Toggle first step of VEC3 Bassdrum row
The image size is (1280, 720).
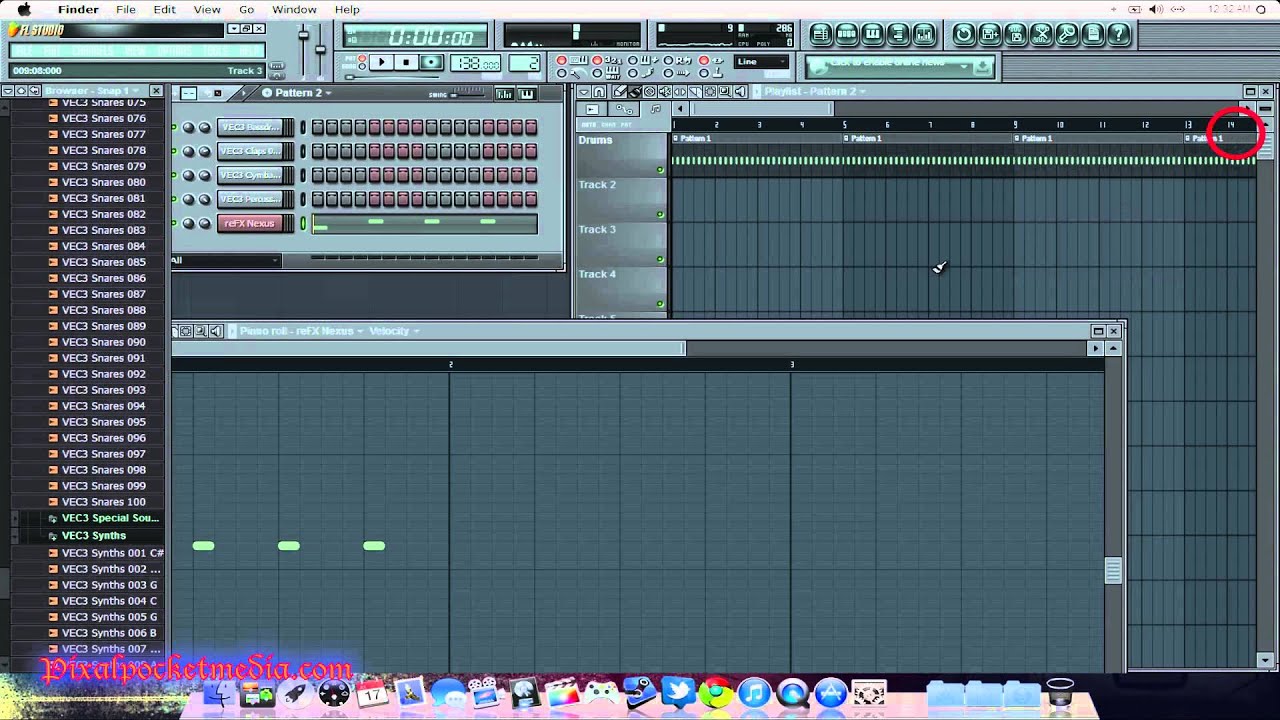click(318, 127)
